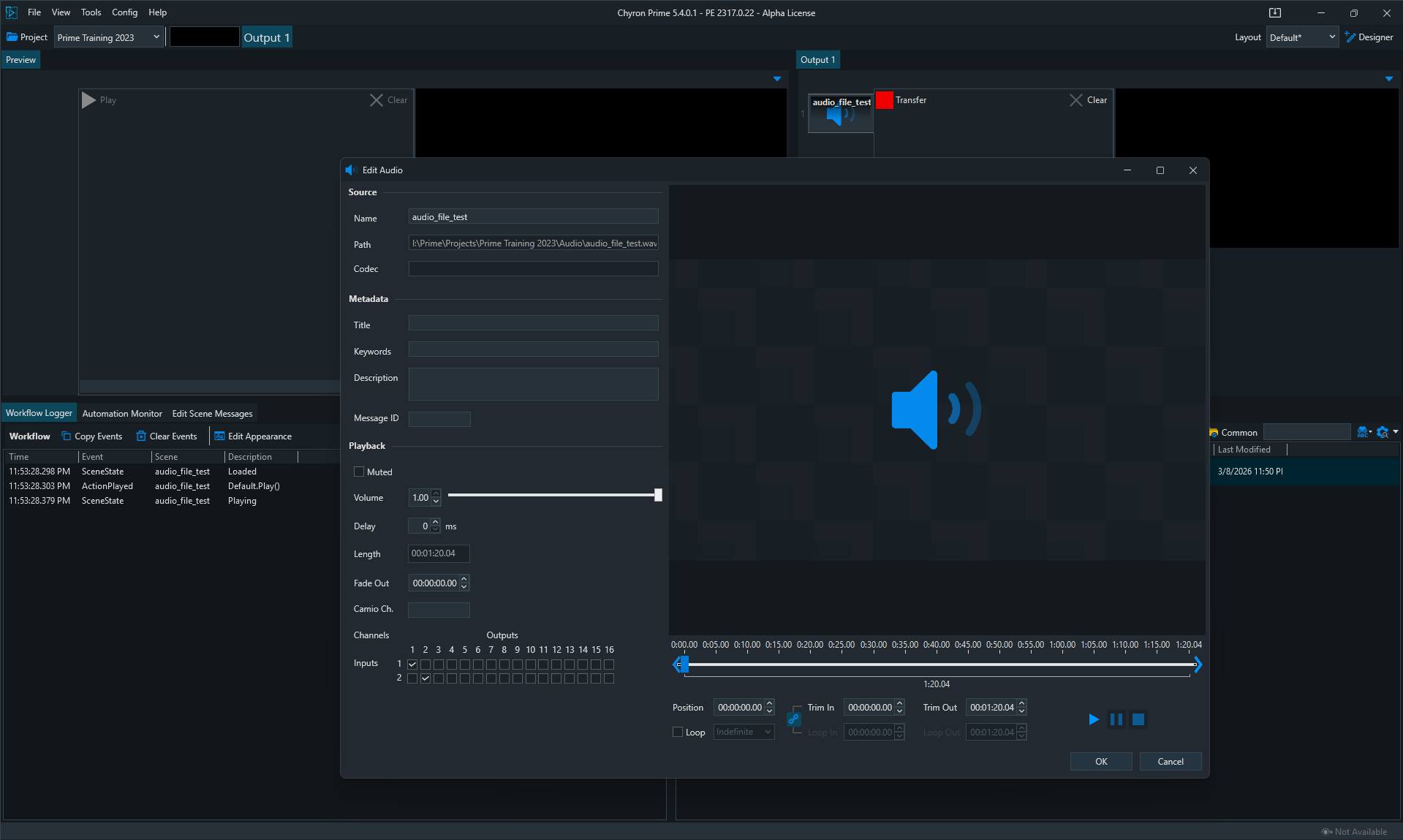Select the Output 1 panel tab
The image size is (1403, 840).
(817, 60)
